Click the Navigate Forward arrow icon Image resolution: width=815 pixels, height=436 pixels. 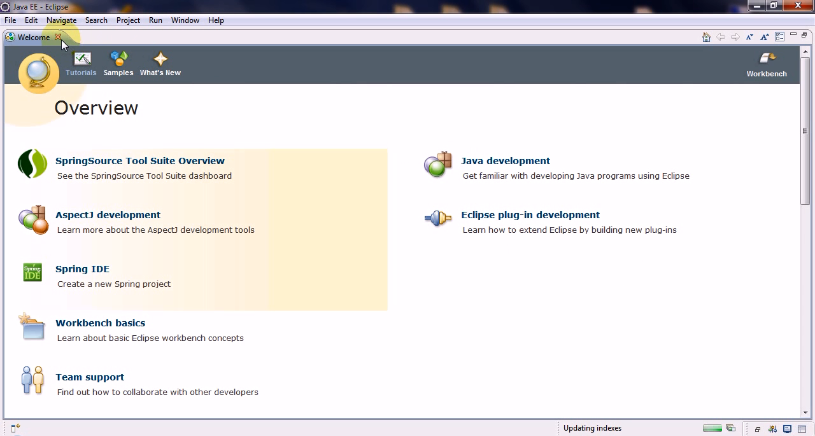click(735, 37)
